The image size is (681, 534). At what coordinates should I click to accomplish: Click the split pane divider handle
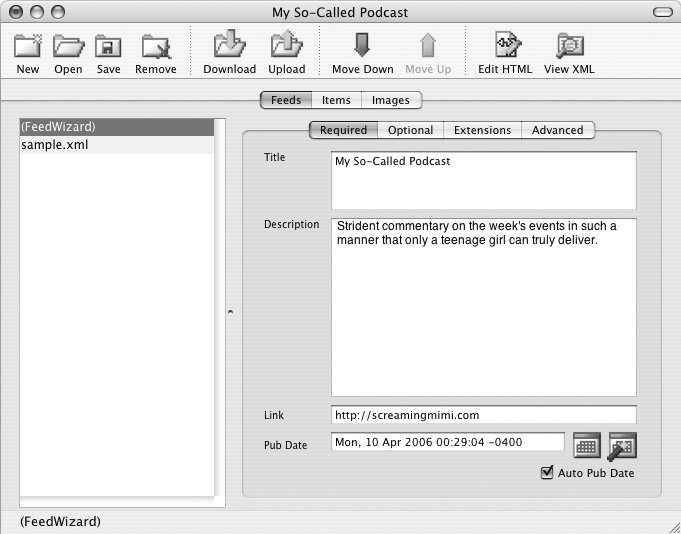pyautogui.click(x=229, y=312)
